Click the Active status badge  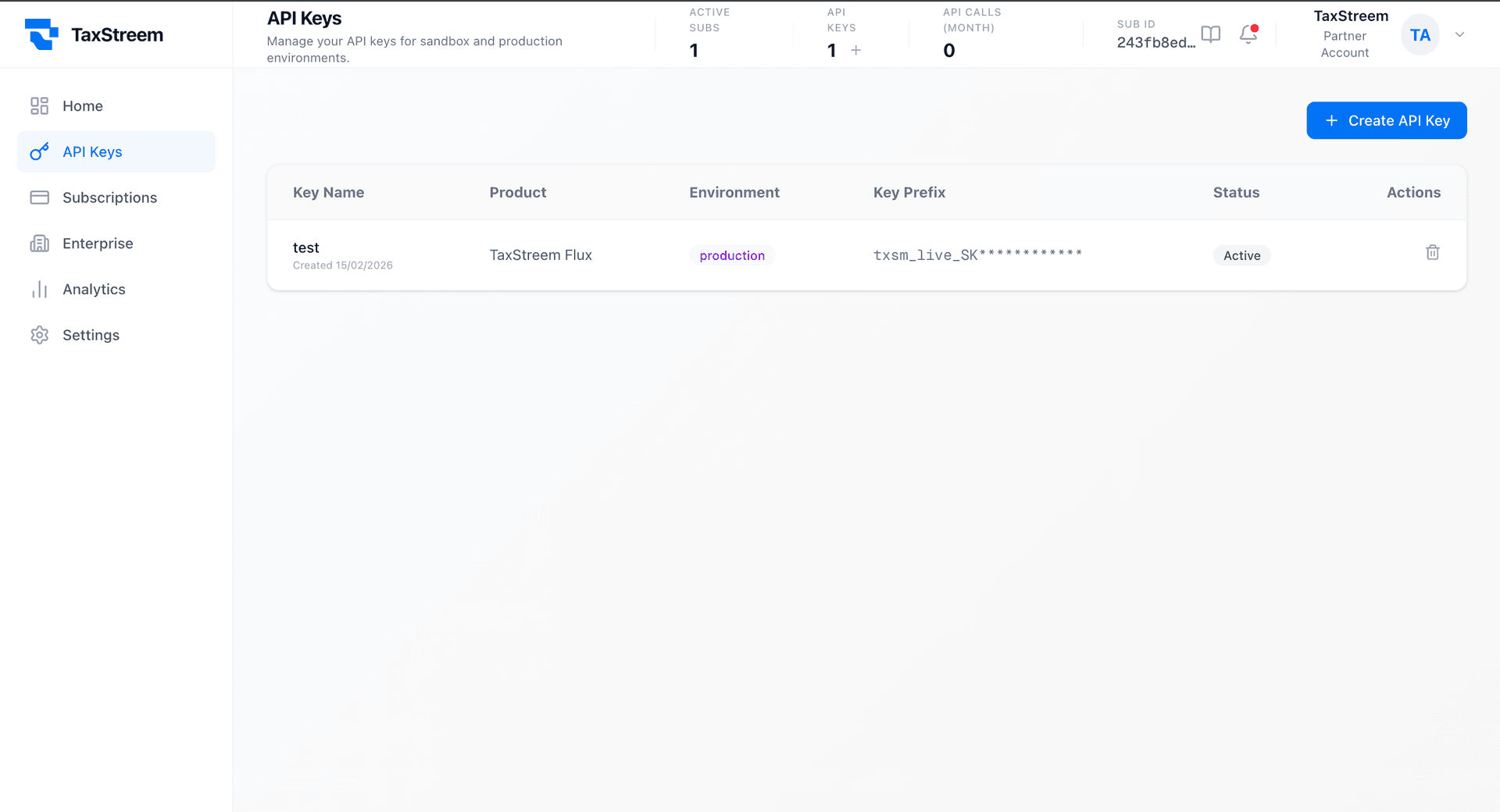(x=1241, y=255)
